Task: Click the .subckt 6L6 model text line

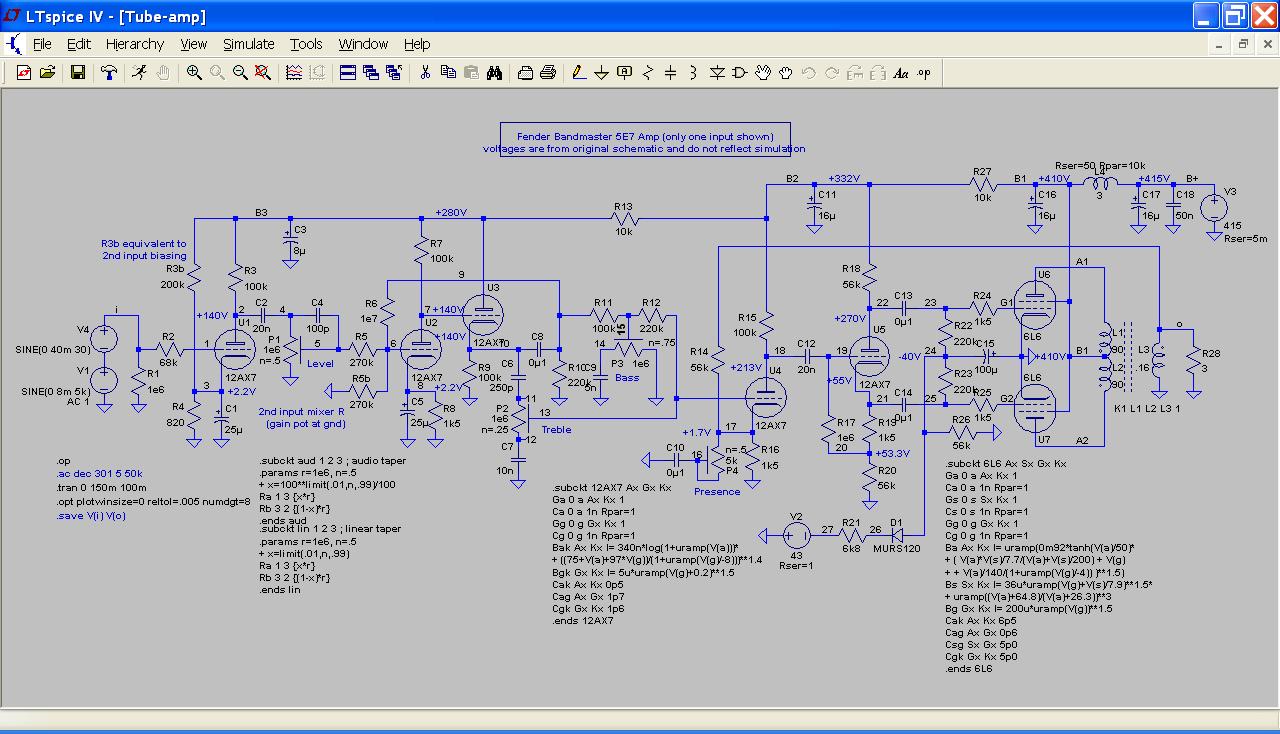Action: 1005,464
